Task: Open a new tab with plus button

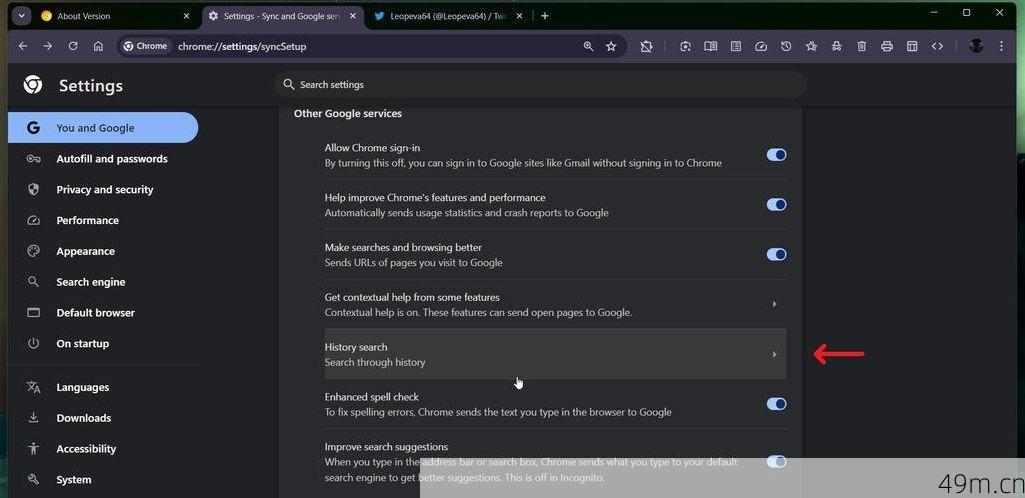Action: click(x=545, y=16)
